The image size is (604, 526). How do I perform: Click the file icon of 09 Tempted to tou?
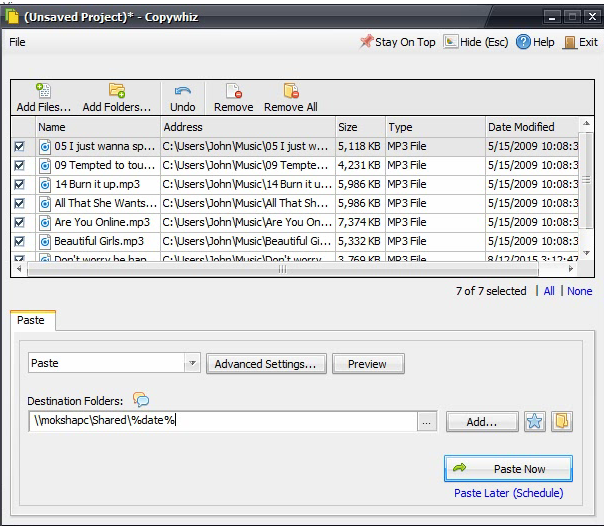click(45, 166)
